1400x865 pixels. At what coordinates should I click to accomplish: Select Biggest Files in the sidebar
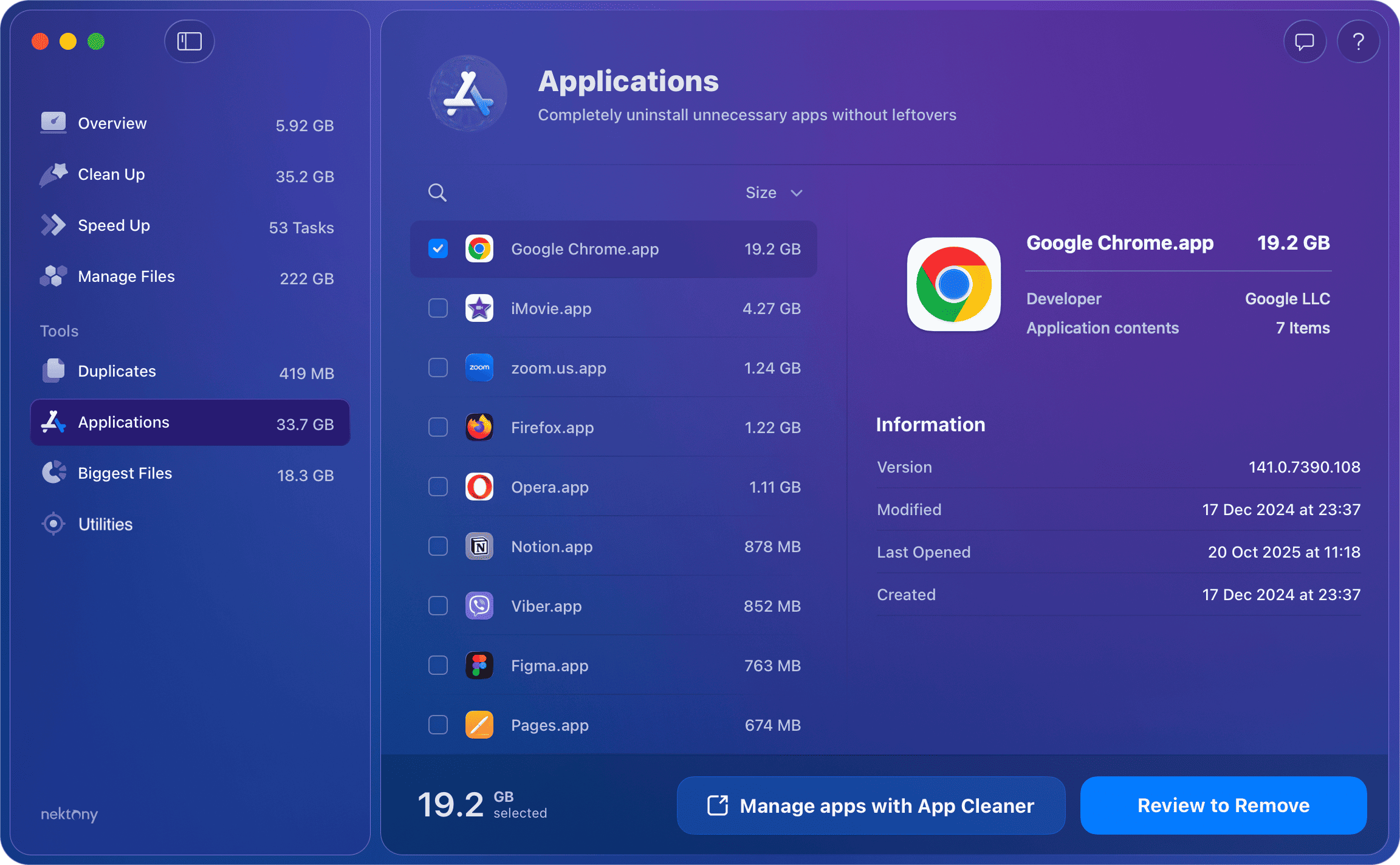click(125, 473)
